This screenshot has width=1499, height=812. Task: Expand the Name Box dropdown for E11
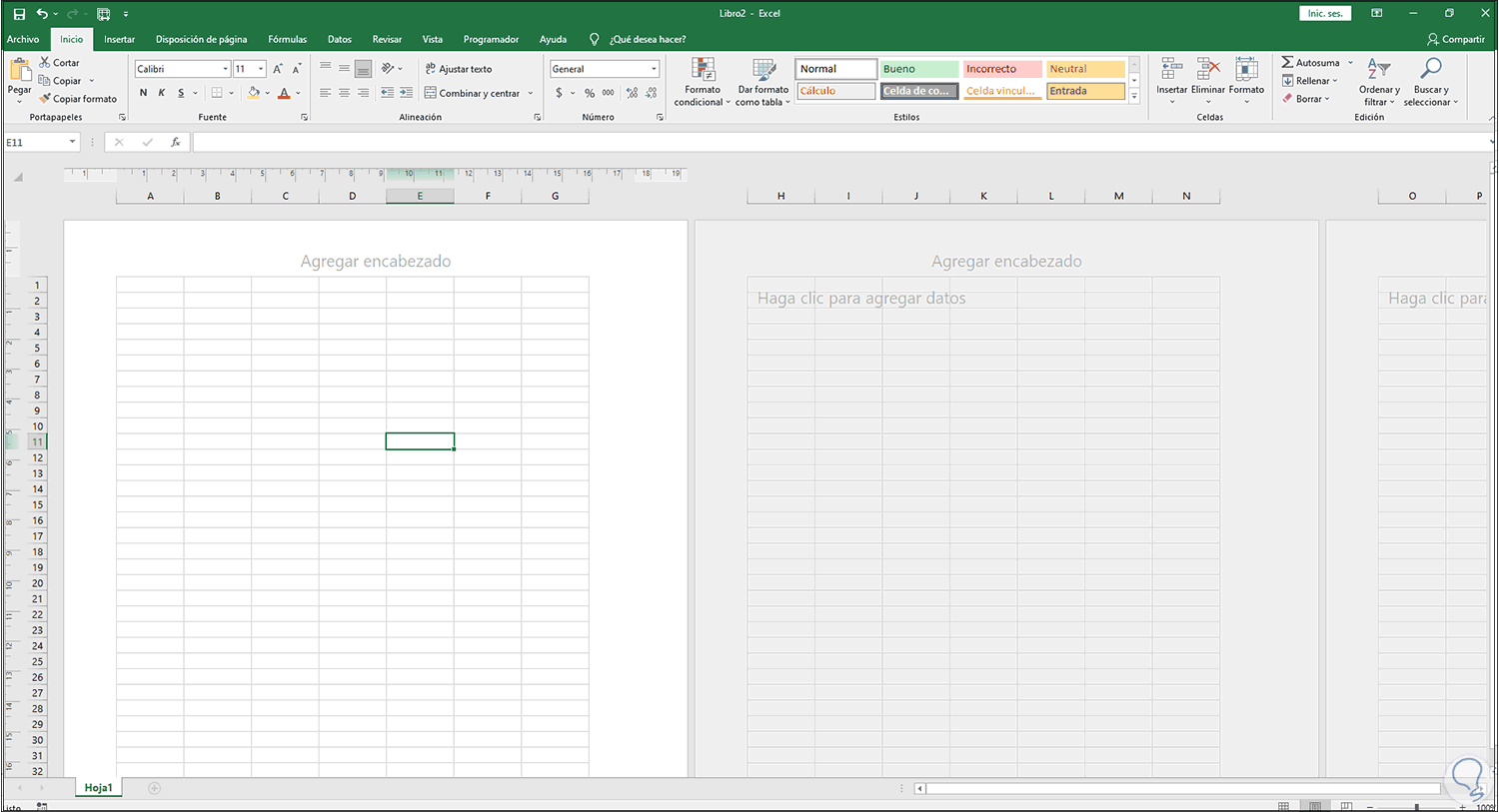(x=72, y=142)
